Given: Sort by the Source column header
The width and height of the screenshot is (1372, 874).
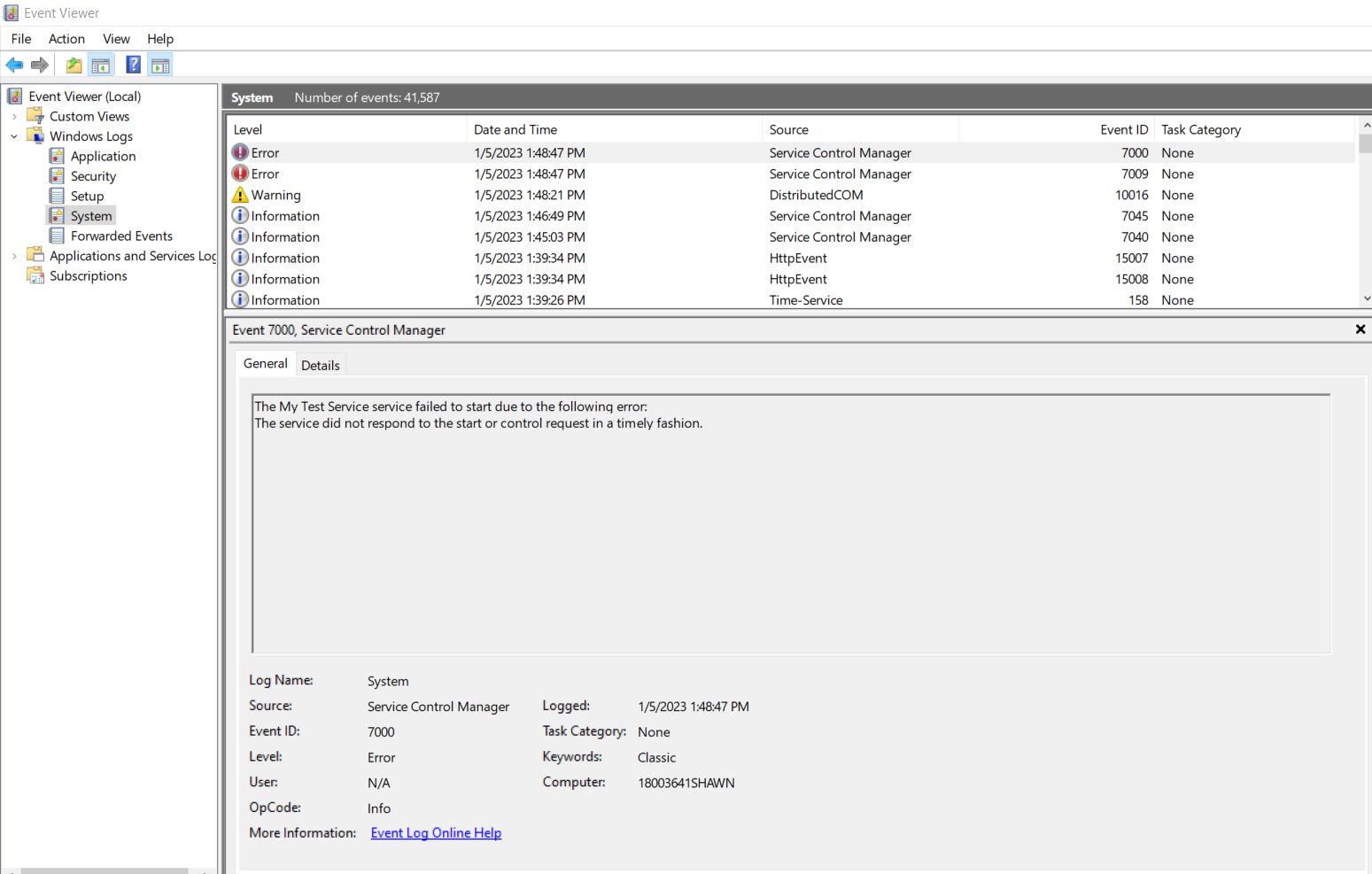Looking at the screenshot, I should click(x=860, y=129).
